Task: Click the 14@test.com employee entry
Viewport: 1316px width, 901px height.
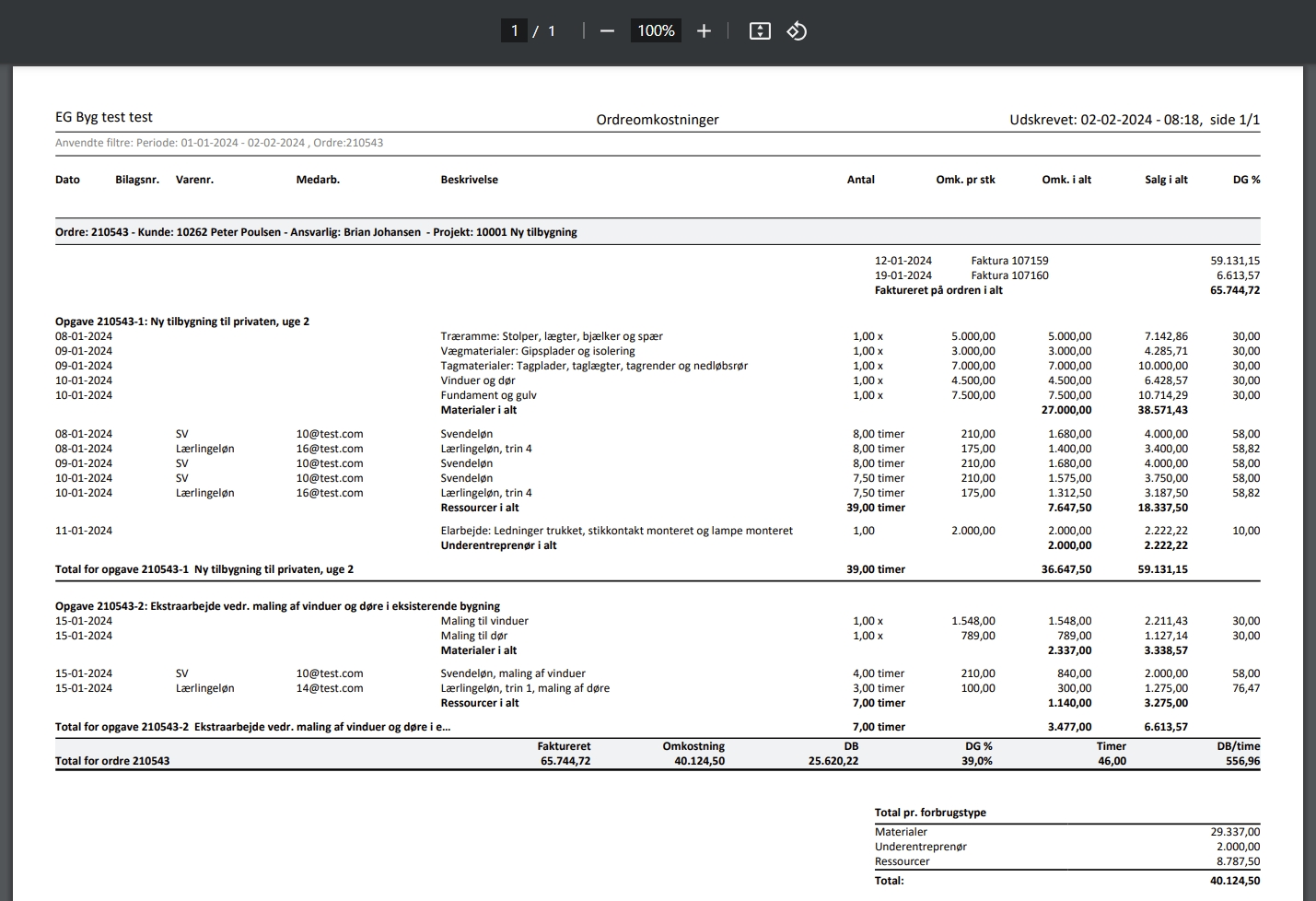Action: (330, 688)
